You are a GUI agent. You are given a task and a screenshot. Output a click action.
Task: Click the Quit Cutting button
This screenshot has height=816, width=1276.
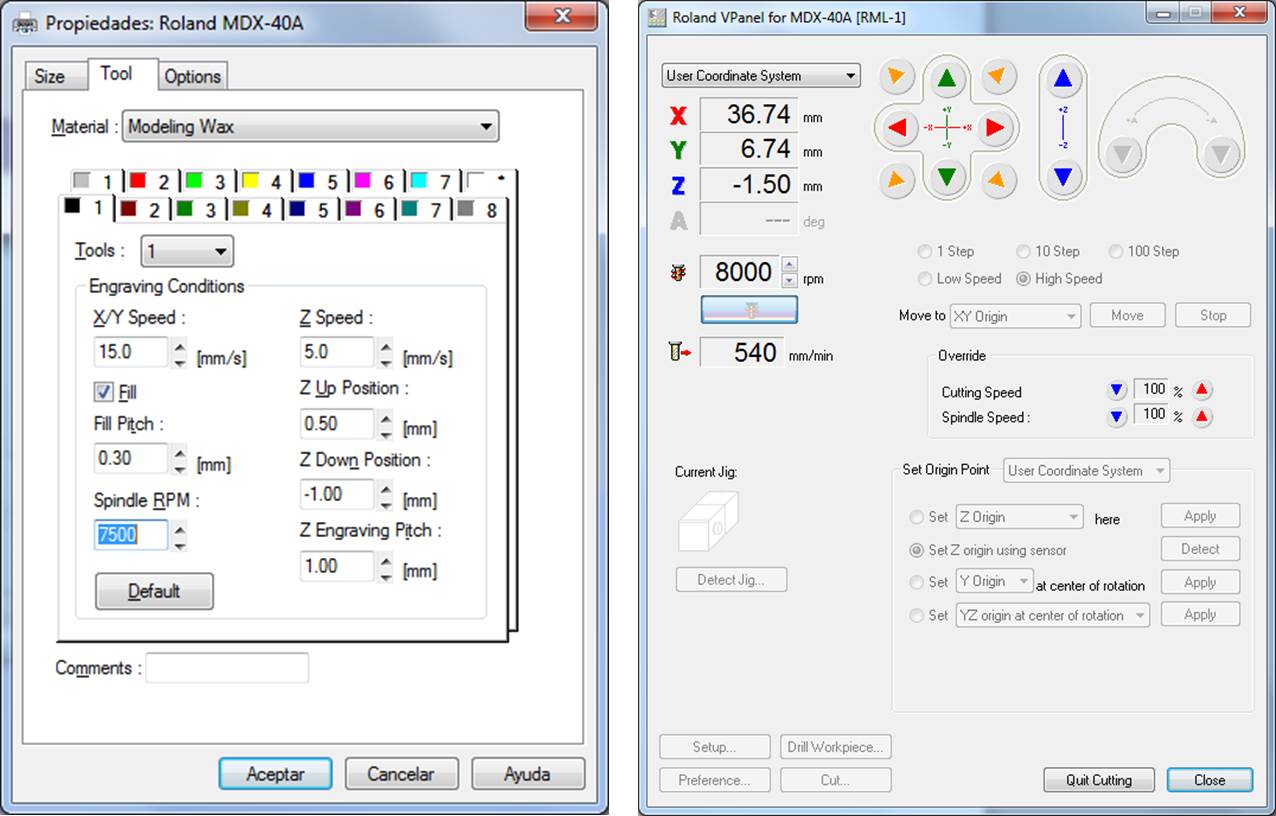(1098, 780)
